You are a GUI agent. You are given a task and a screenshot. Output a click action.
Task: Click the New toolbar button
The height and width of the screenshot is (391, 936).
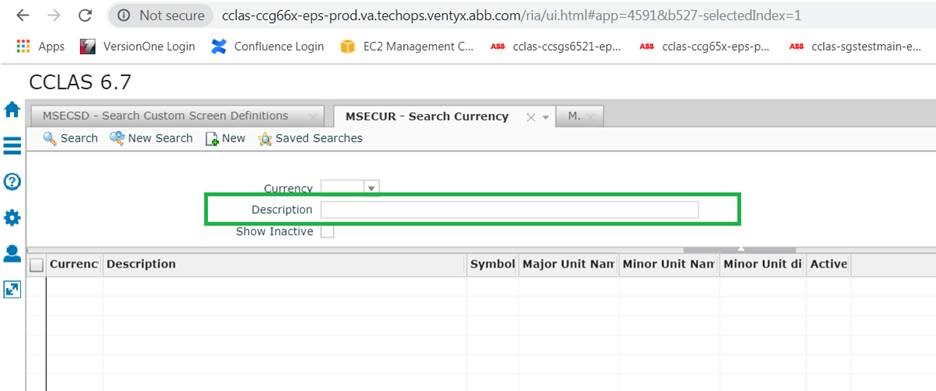225,138
